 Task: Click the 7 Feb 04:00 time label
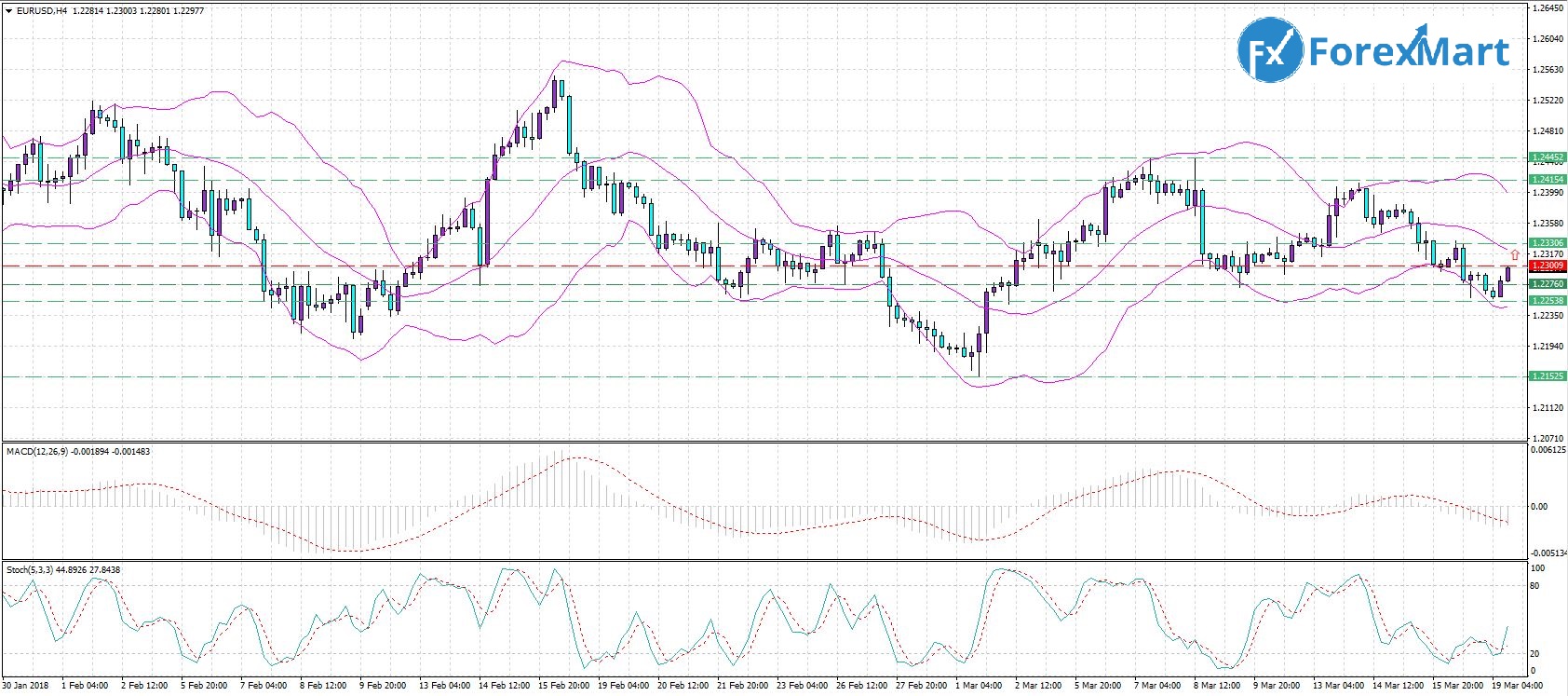[264, 686]
